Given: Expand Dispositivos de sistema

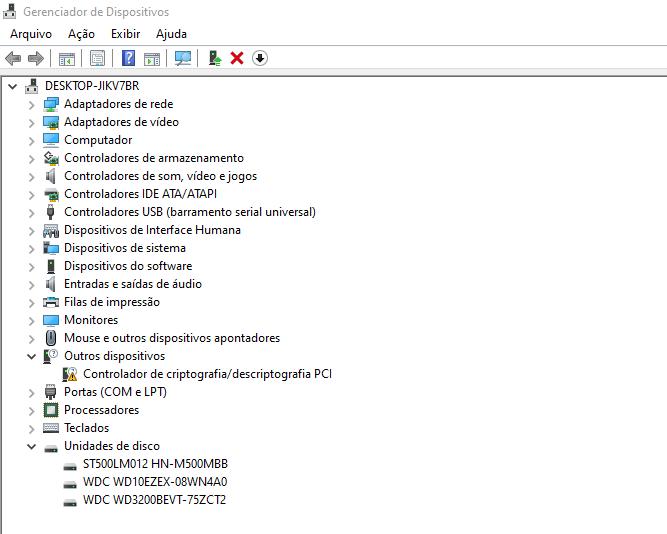Looking at the screenshot, I should click(31, 249).
